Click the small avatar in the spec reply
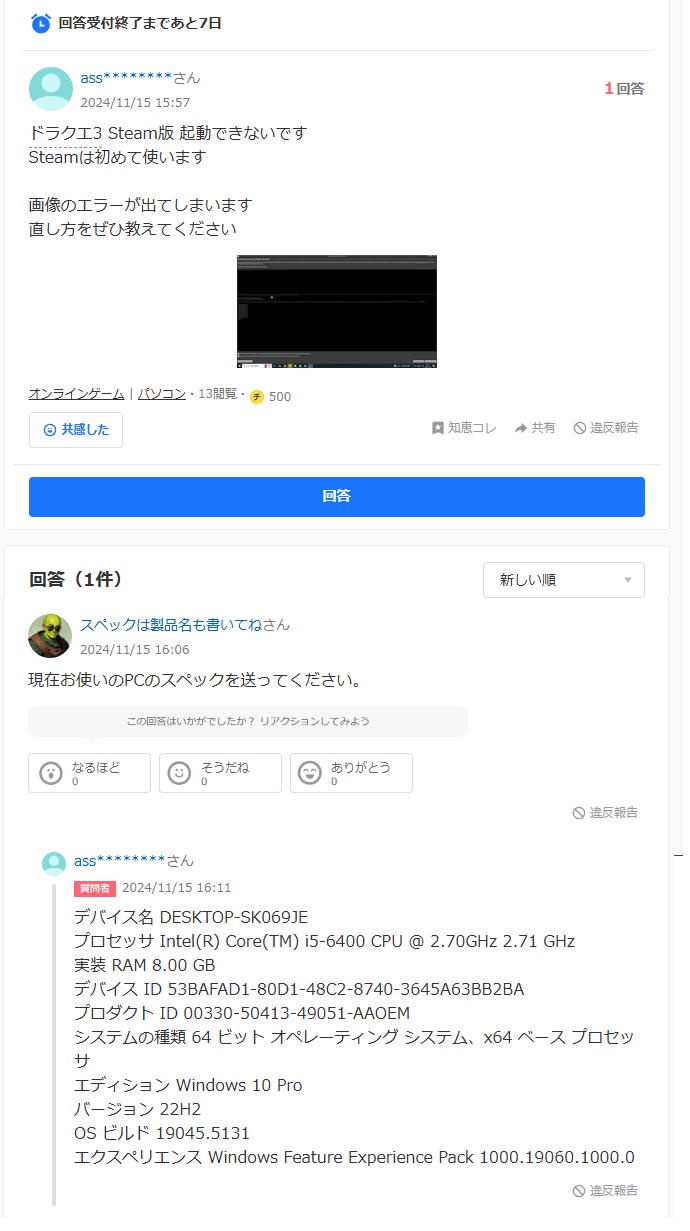Screen dimensions: 690x1231 click(54, 863)
